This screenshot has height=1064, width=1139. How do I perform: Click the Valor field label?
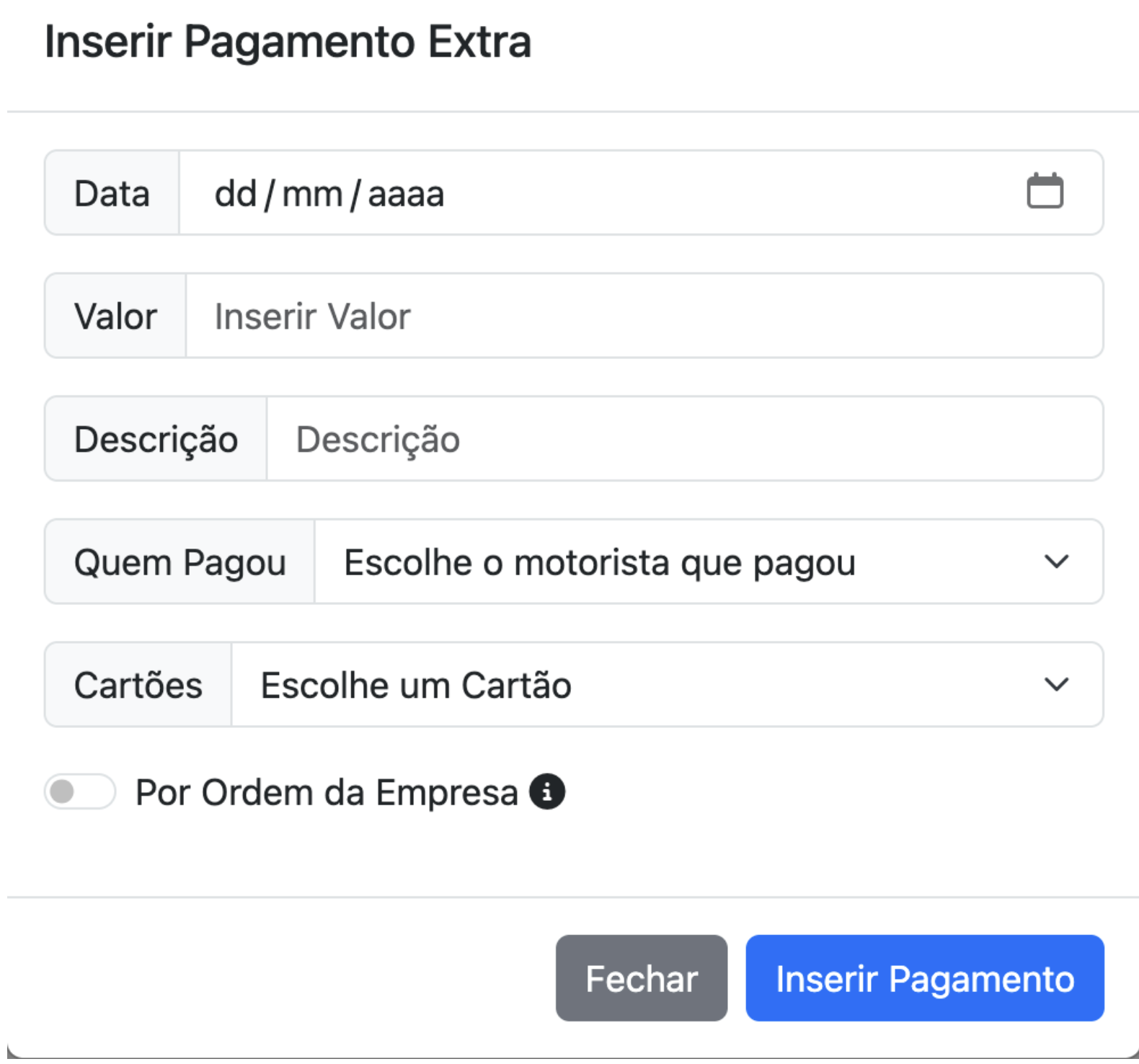pos(115,316)
